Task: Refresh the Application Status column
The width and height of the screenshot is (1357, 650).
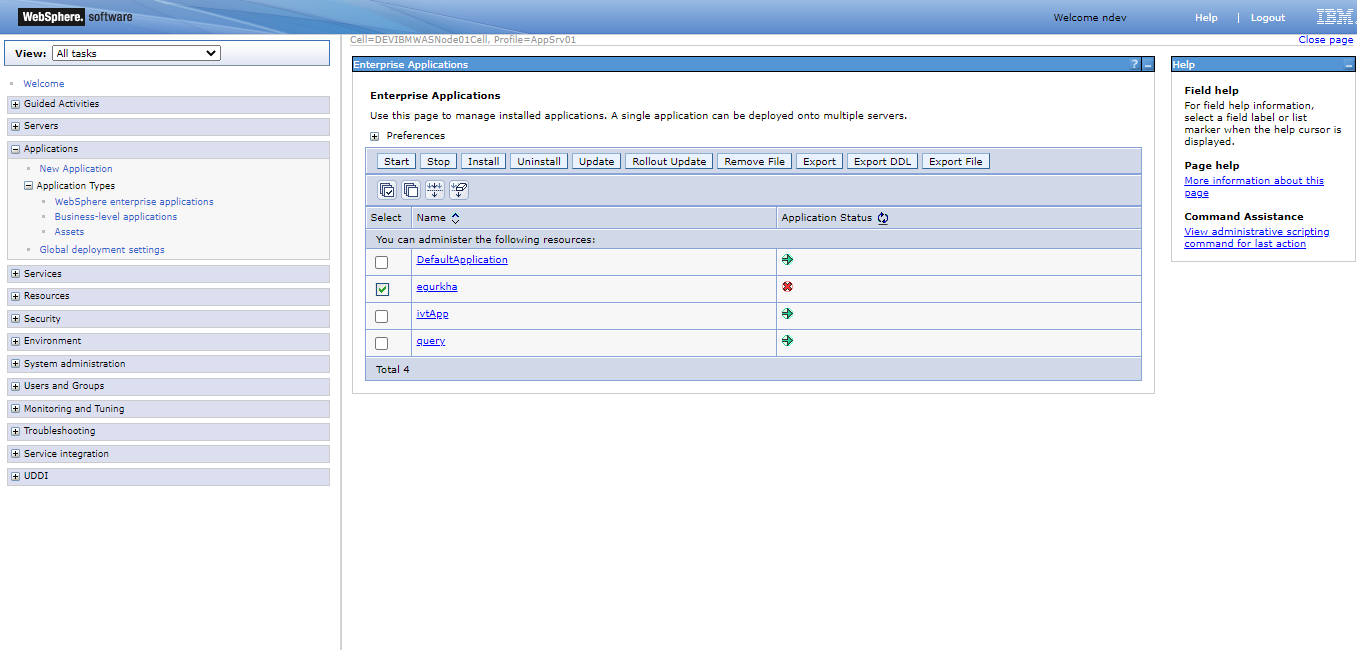Action: click(x=883, y=218)
